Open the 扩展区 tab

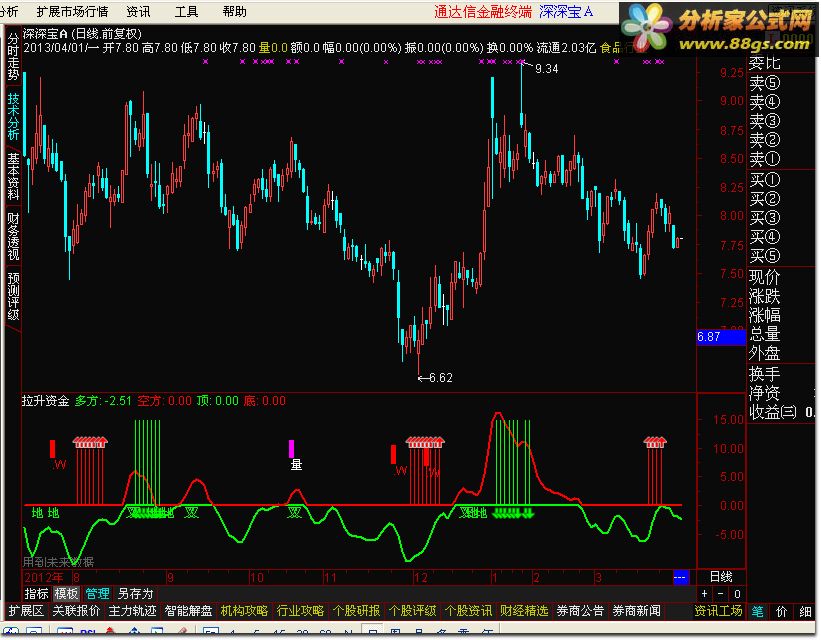(26, 611)
